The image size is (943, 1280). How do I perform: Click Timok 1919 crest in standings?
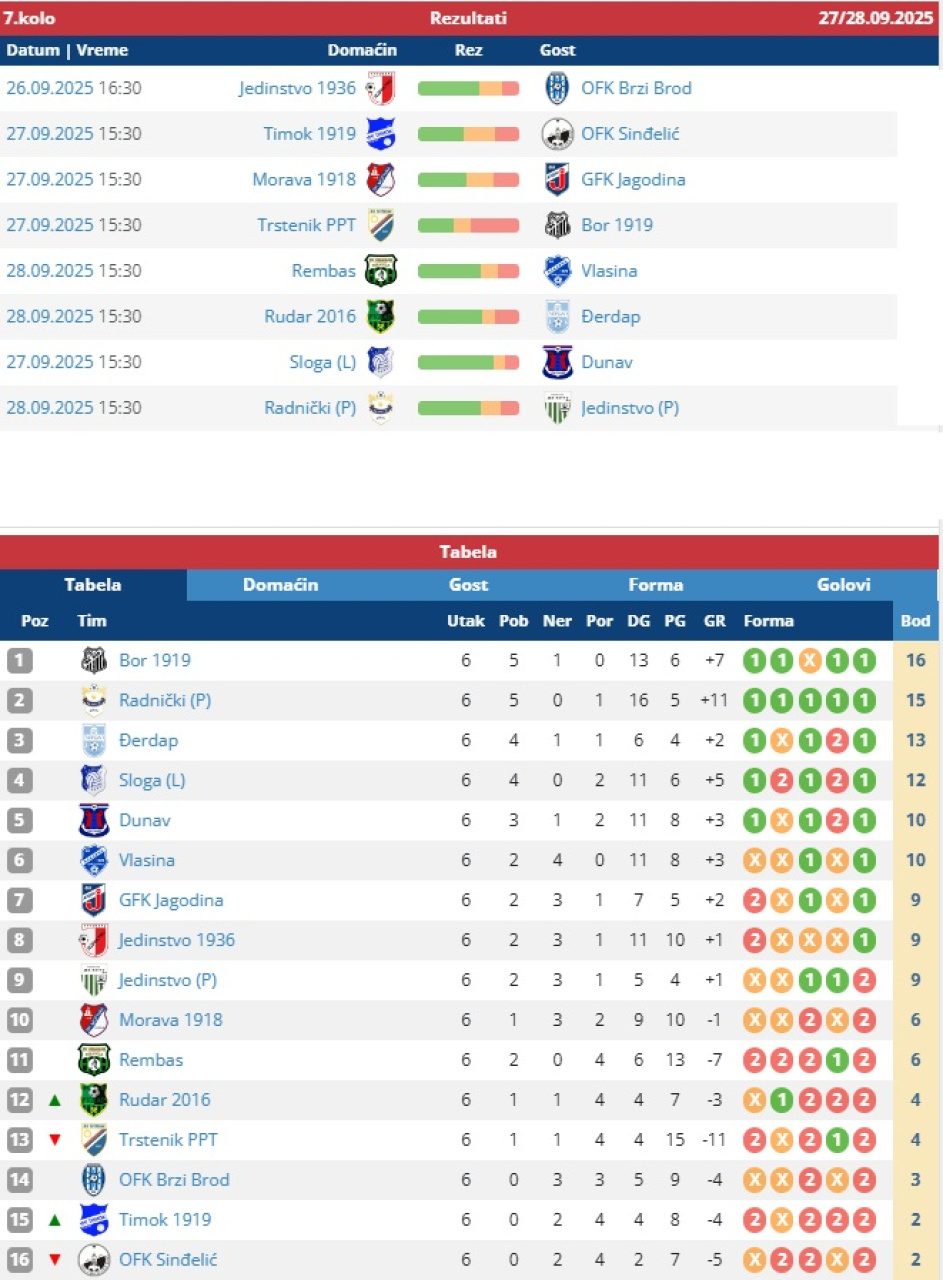(x=94, y=1220)
